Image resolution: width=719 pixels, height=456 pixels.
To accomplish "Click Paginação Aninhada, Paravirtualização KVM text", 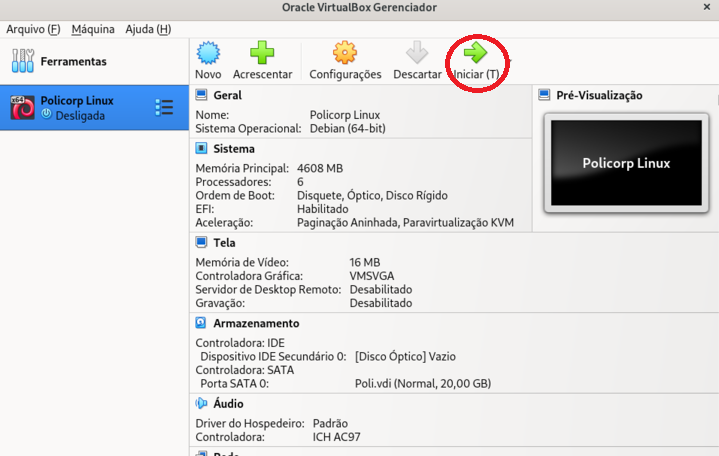I will [x=405, y=222].
